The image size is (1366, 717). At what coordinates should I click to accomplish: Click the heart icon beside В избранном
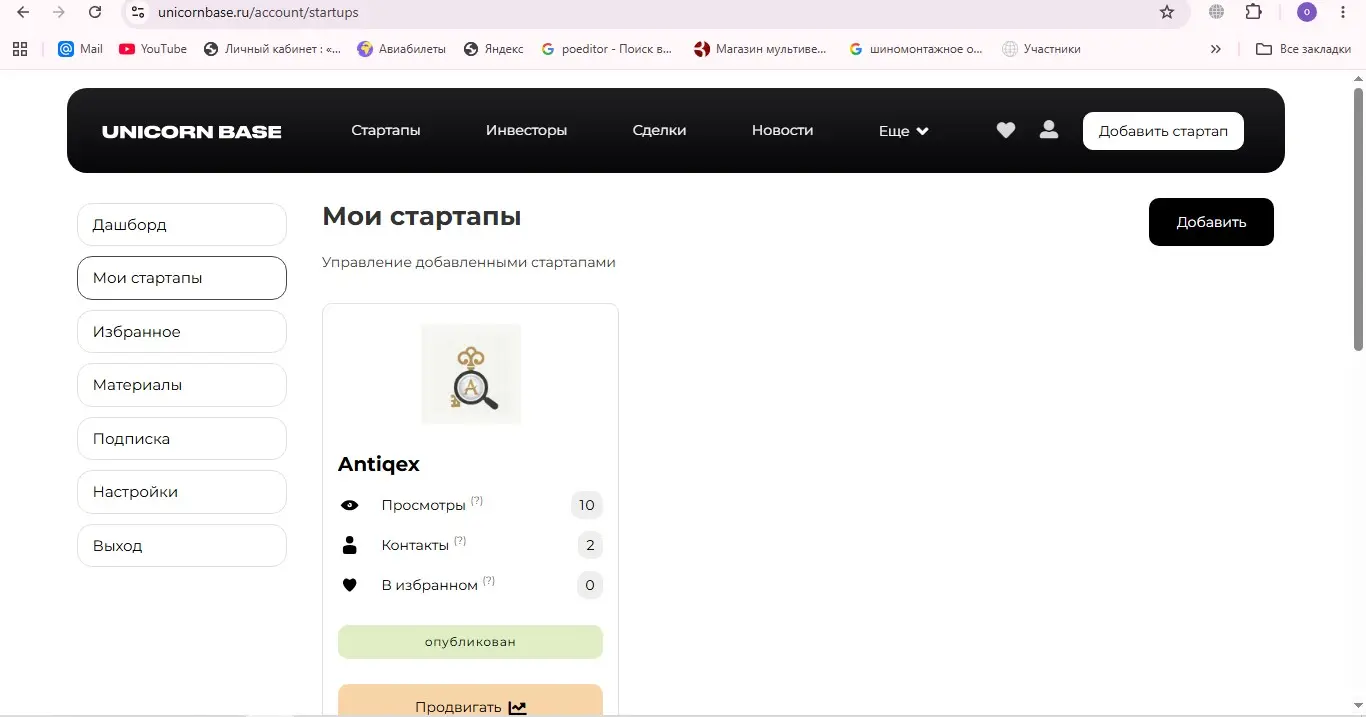349,585
